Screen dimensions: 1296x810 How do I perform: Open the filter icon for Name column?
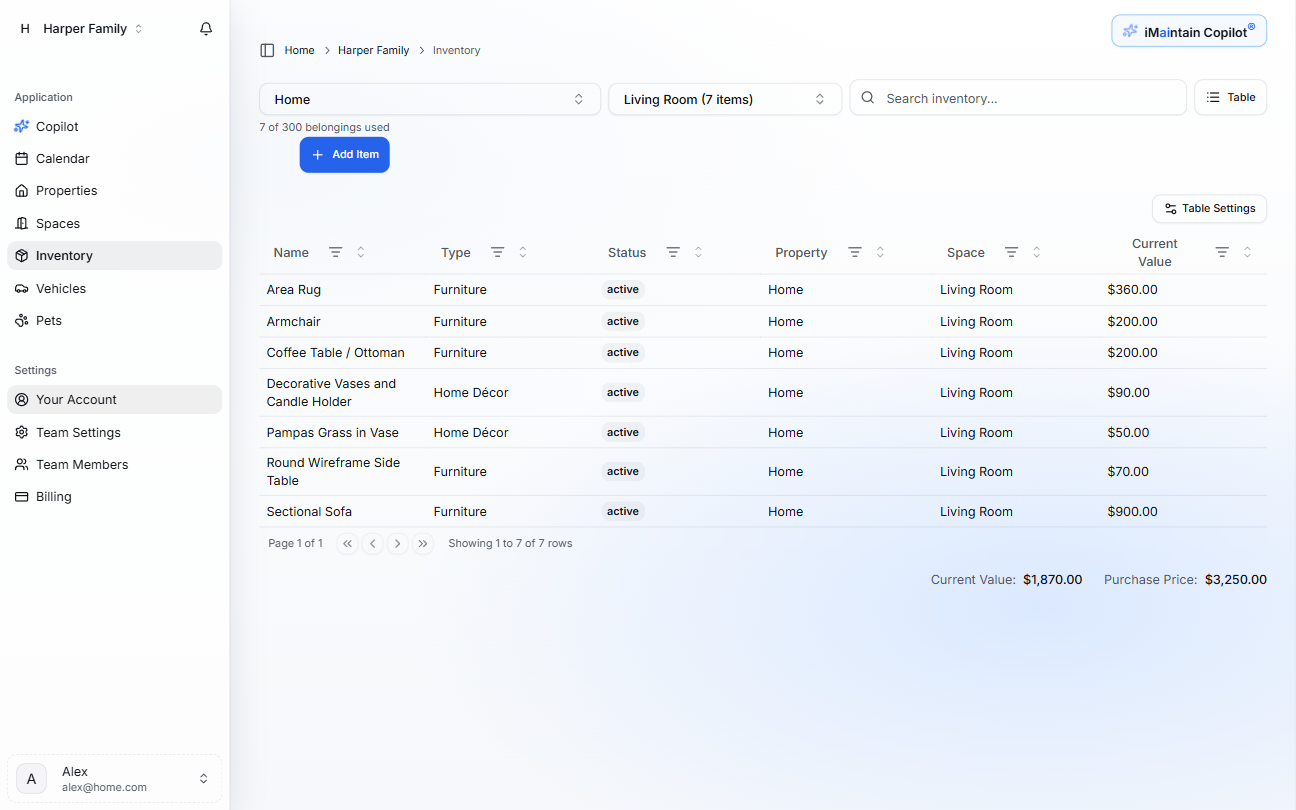pos(336,252)
